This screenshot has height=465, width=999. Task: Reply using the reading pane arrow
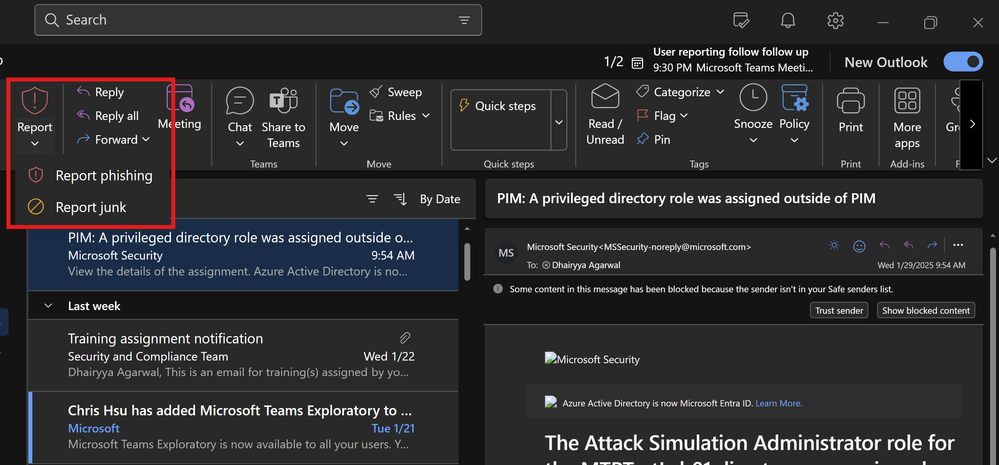pos(884,245)
